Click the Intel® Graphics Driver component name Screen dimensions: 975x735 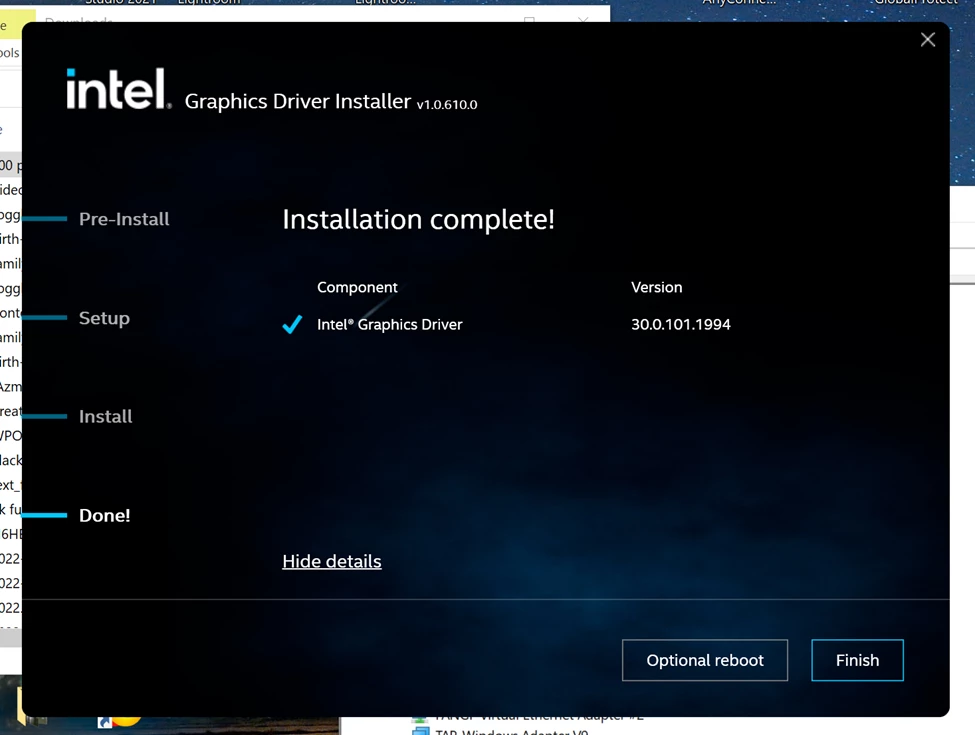[390, 325]
